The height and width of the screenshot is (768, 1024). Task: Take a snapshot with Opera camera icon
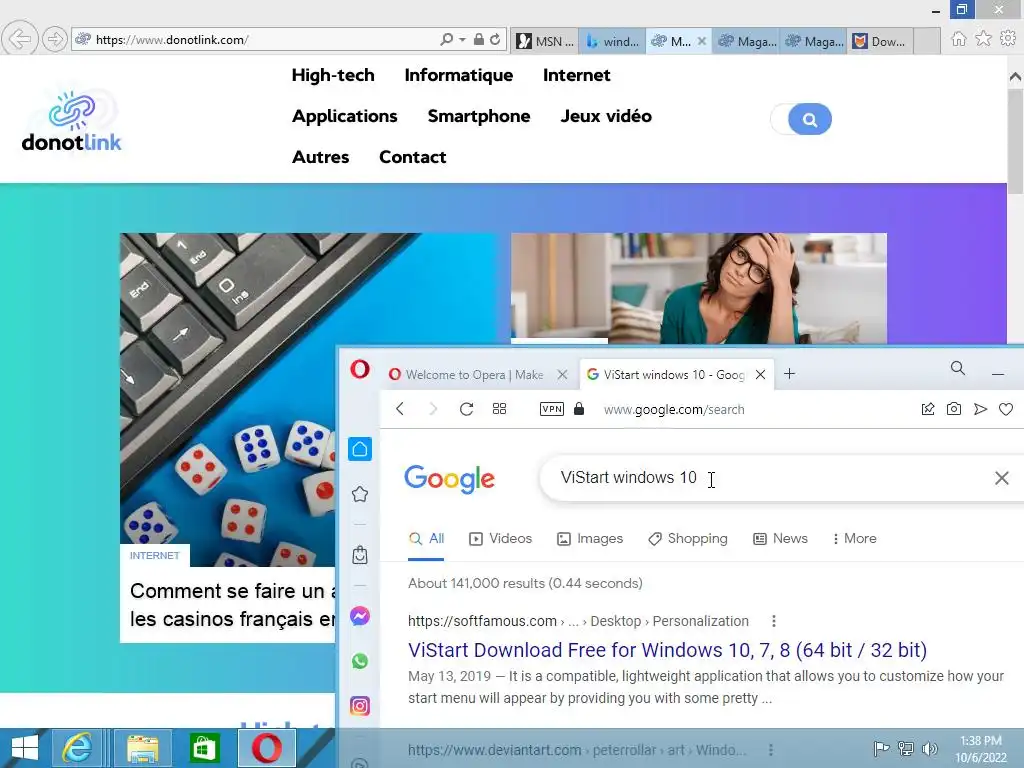coord(954,409)
